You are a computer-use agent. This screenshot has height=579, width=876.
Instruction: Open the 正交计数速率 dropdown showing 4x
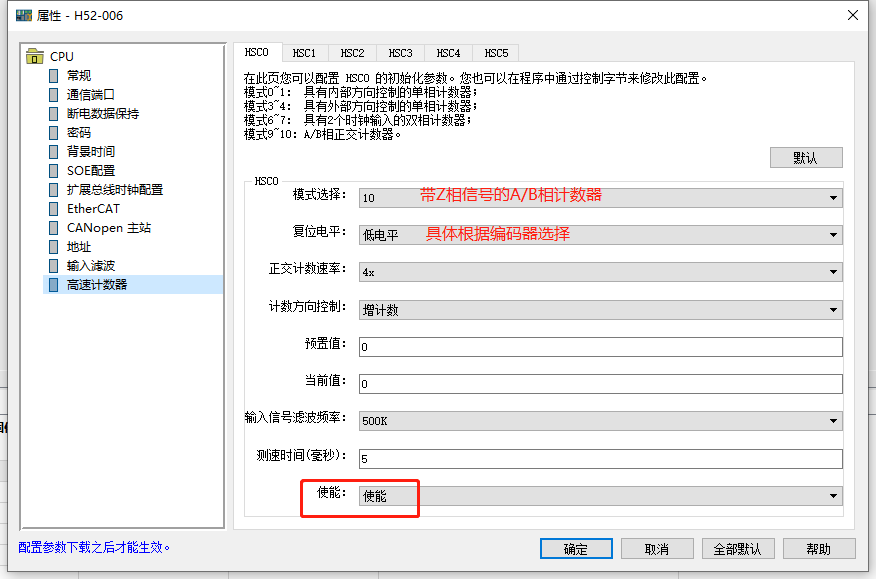coord(601,272)
